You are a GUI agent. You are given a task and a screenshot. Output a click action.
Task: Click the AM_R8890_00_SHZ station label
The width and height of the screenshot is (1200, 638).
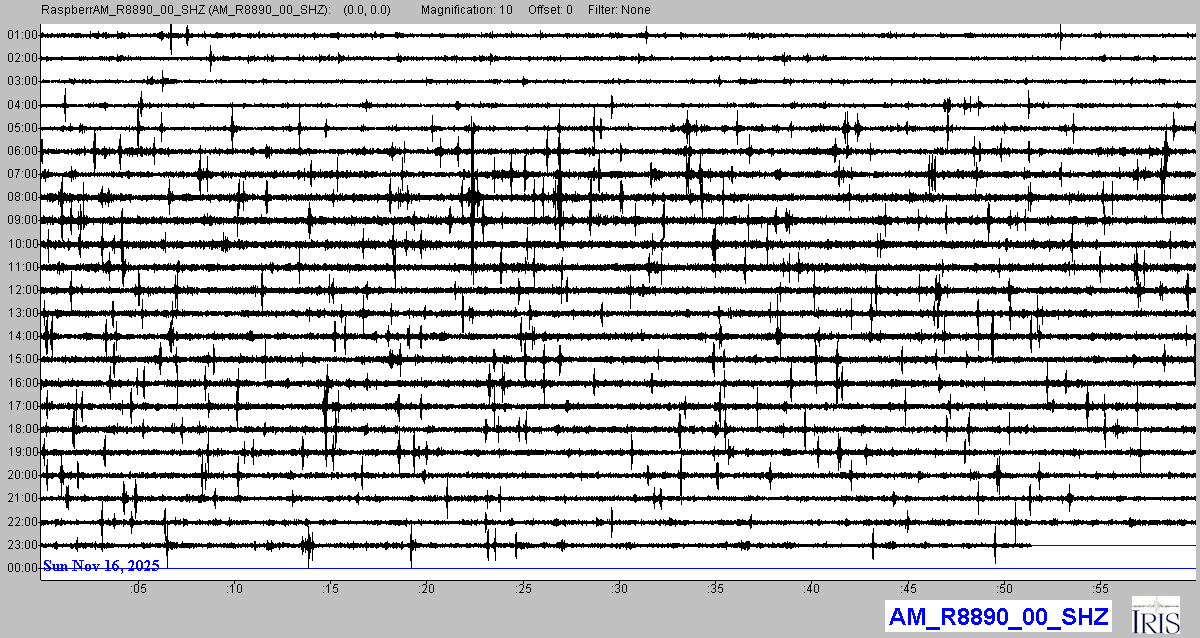997,616
